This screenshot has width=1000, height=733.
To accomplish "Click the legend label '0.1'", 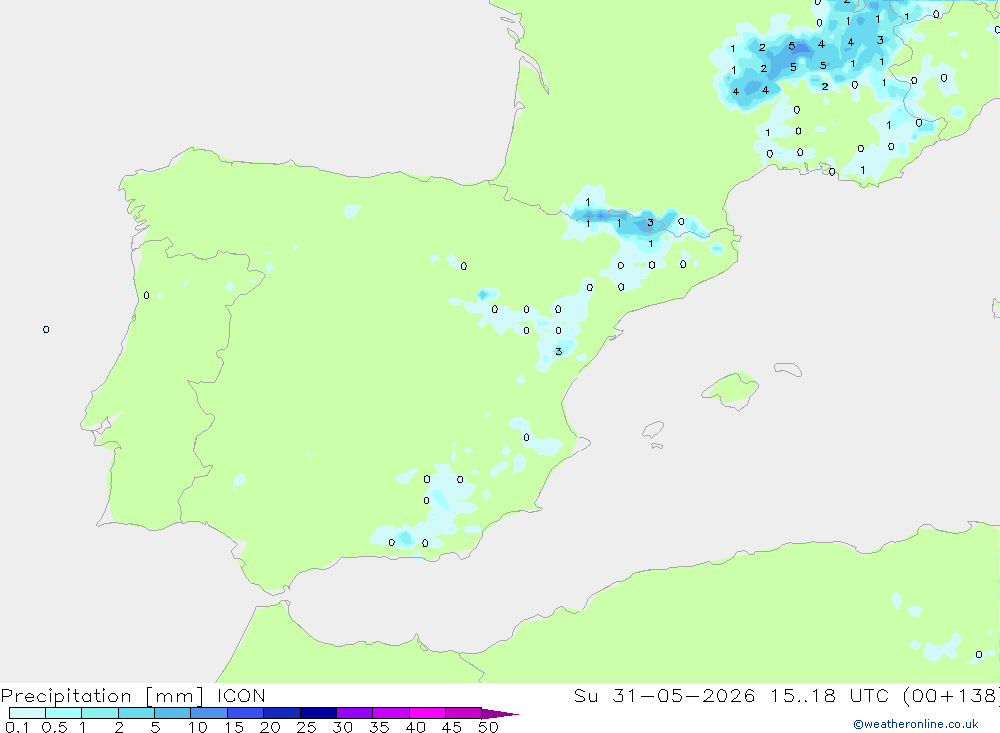I will click(x=17, y=727).
